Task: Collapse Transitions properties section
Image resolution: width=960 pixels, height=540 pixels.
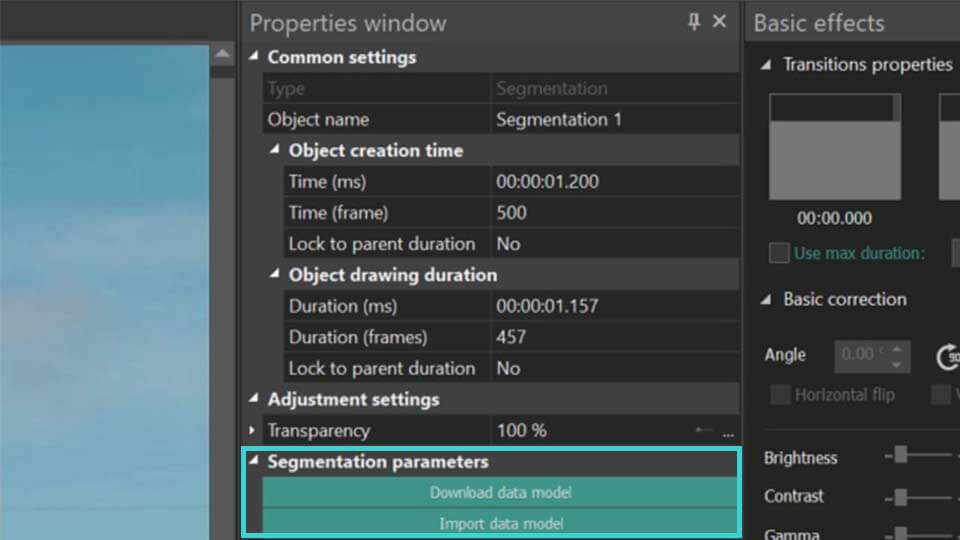Action: coord(766,64)
